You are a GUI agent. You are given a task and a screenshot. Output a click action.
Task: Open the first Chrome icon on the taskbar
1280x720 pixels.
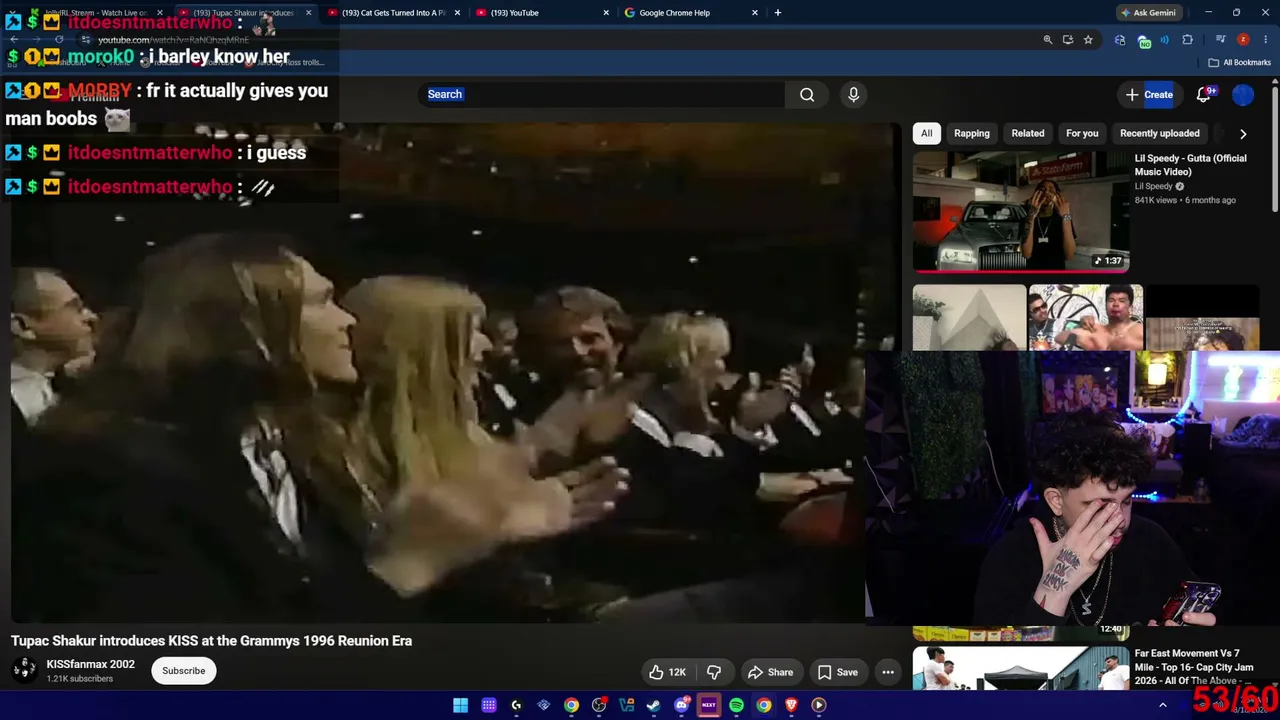pos(571,705)
